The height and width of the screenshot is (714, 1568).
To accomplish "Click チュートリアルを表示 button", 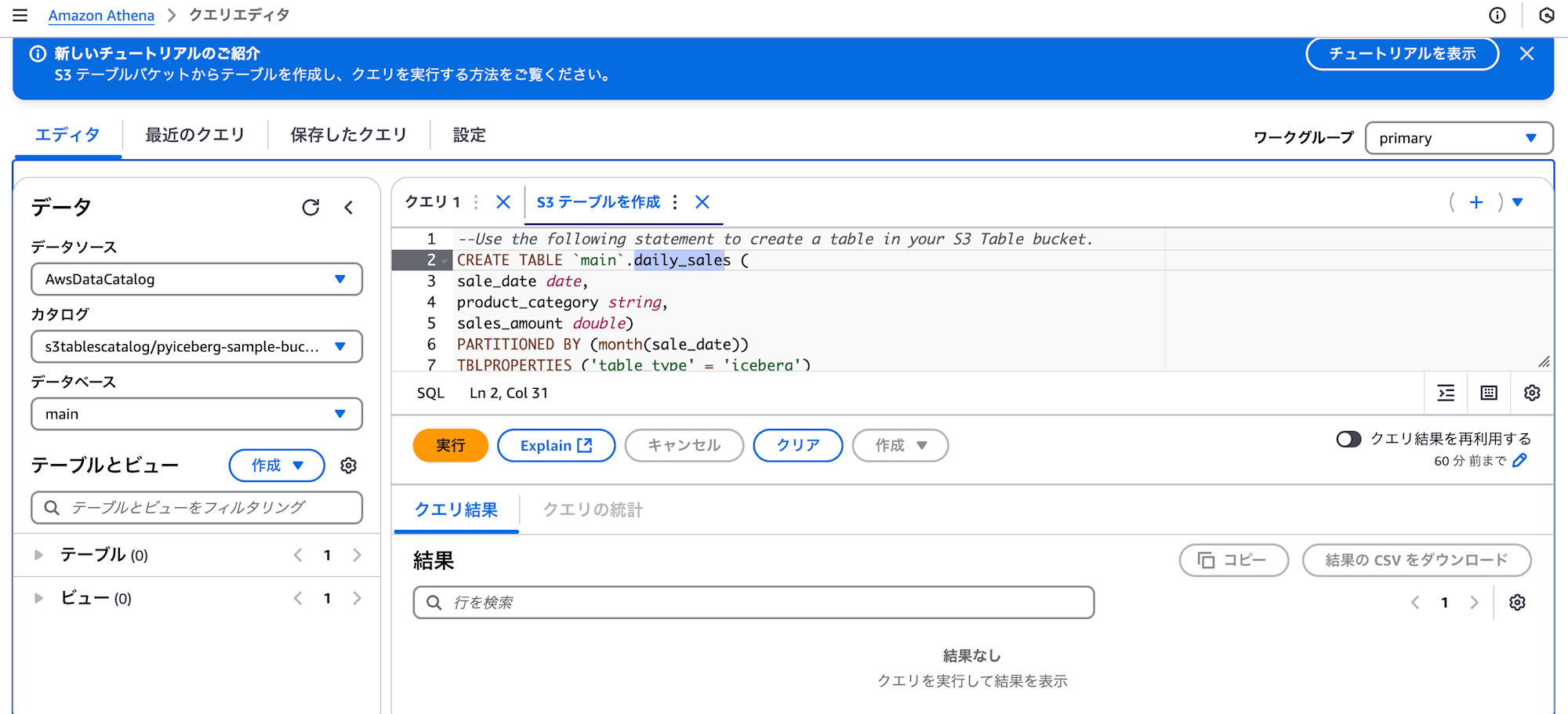I will 1403,53.
